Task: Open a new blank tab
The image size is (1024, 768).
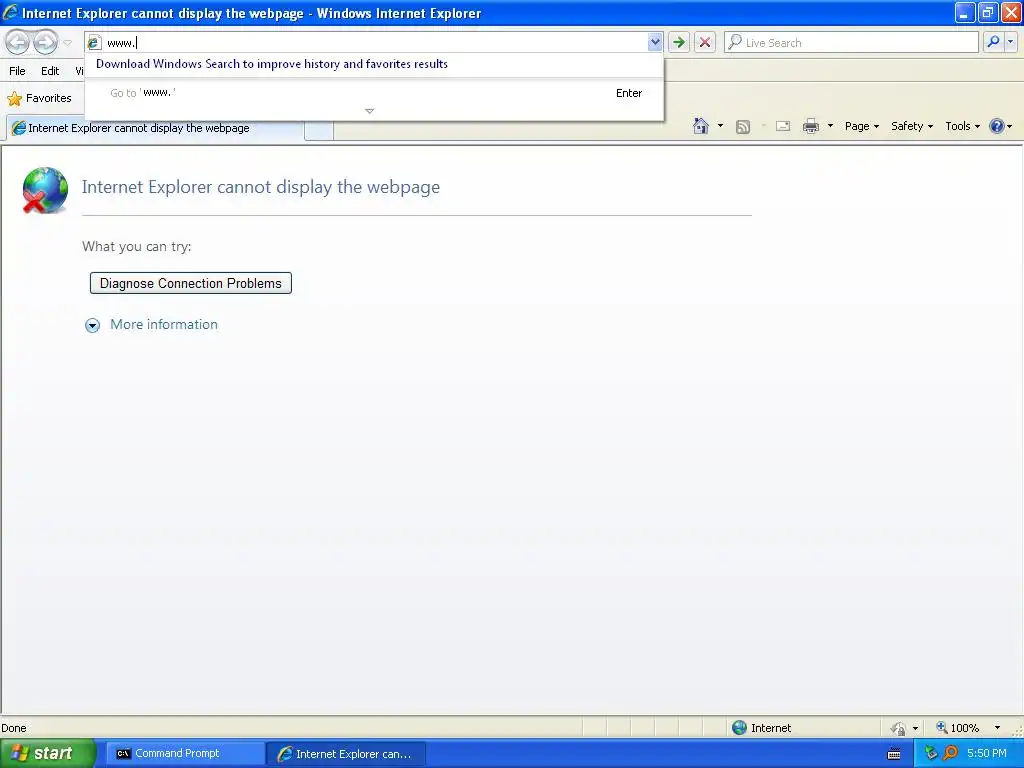Action: tap(319, 129)
